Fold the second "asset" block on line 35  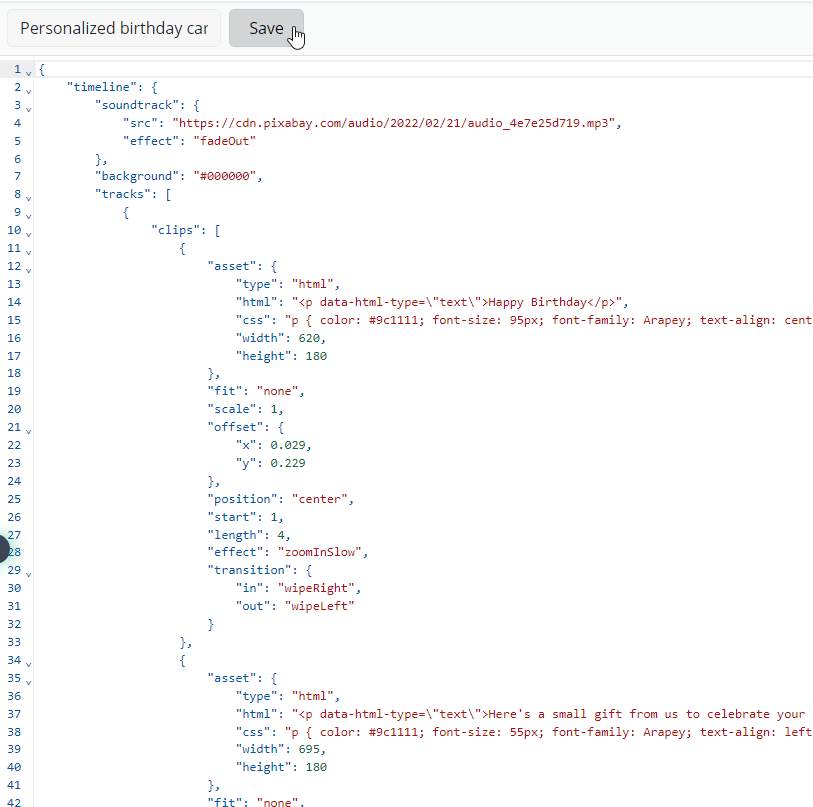click(29, 682)
